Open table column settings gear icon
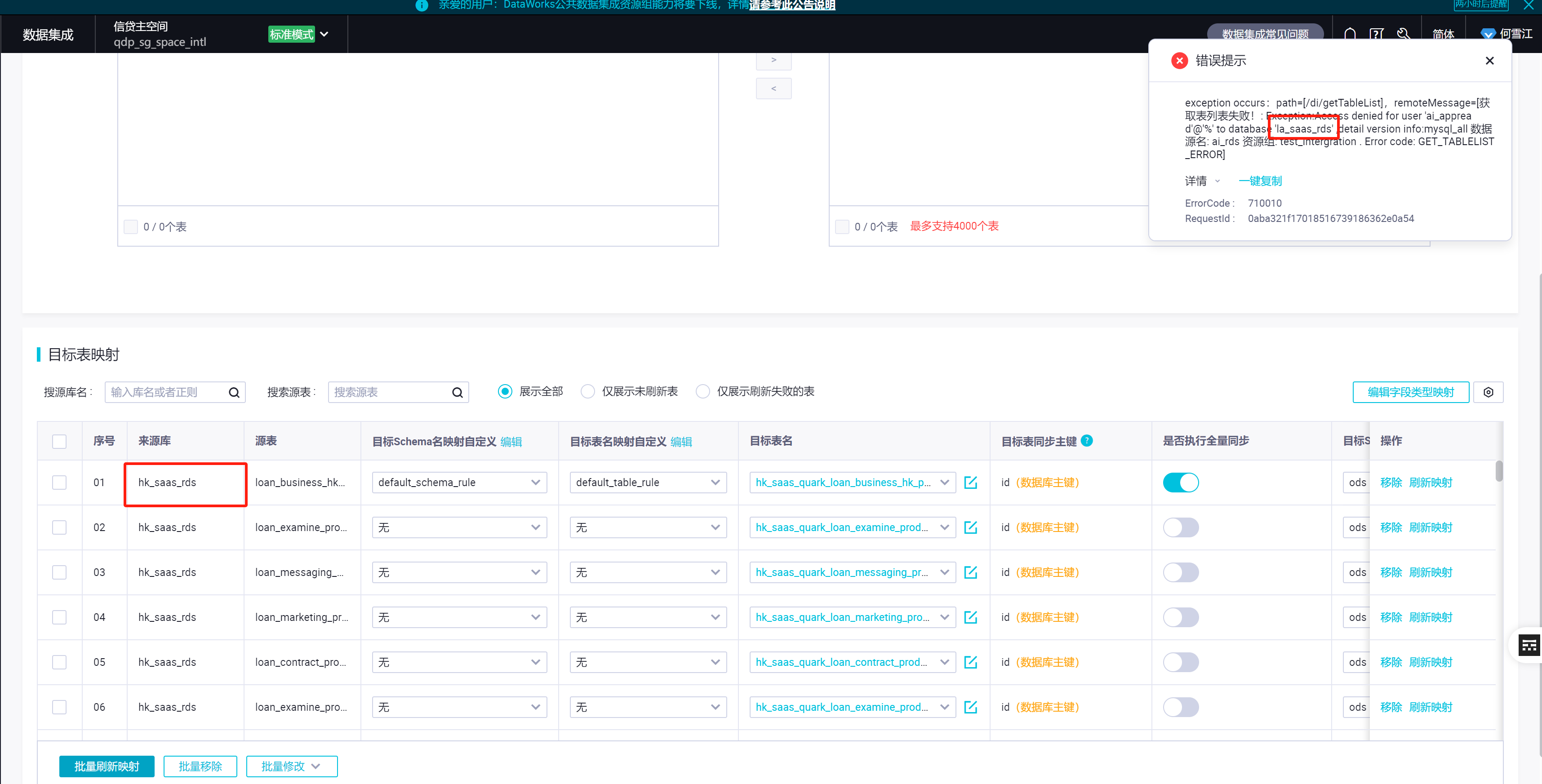The image size is (1542, 784). pos(1488,392)
